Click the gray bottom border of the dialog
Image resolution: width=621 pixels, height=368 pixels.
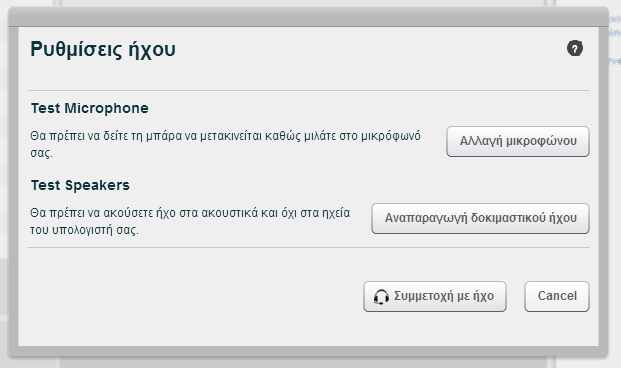tap(308, 351)
